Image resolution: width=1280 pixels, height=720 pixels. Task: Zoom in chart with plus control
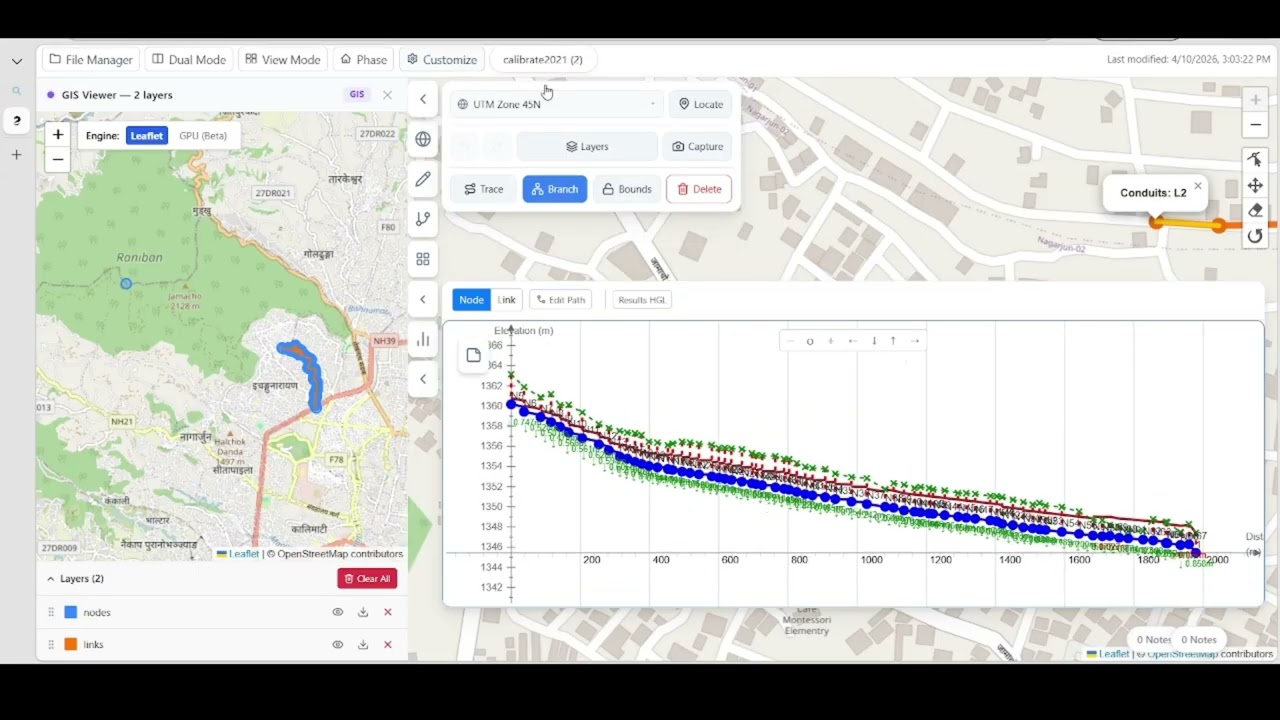(x=830, y=341)
